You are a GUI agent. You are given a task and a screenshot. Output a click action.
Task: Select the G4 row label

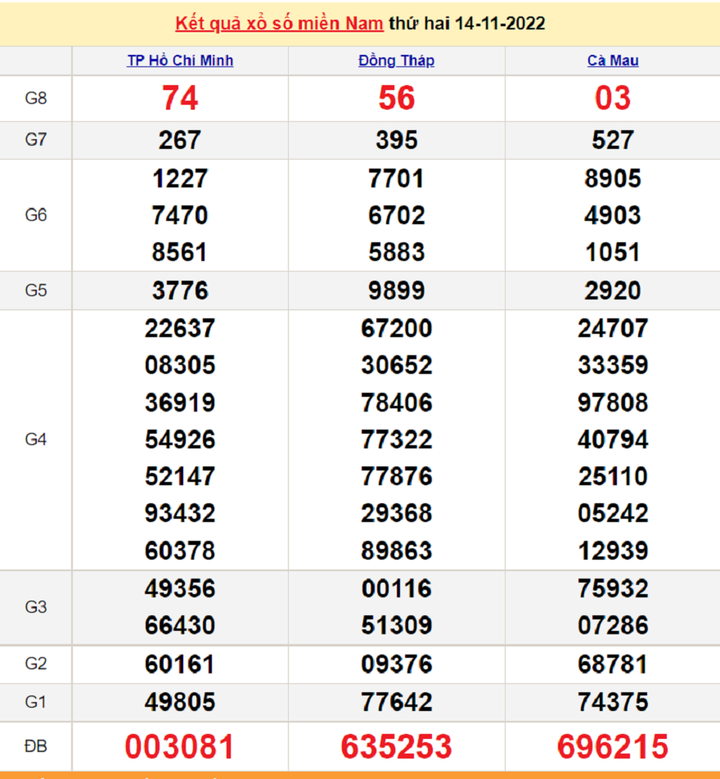[x=36, y=439]
